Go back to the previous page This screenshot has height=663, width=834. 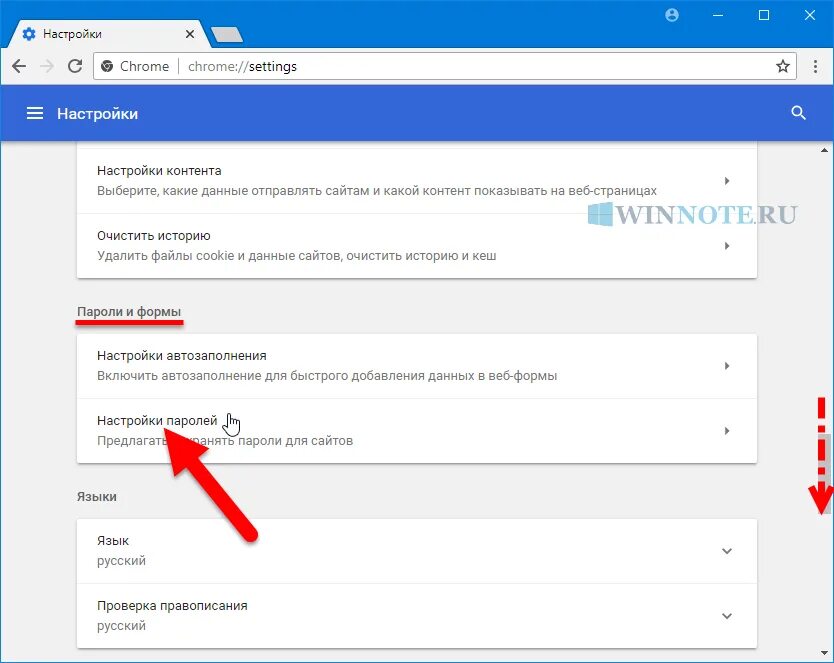pyautogui.click(x=19, y=66)
